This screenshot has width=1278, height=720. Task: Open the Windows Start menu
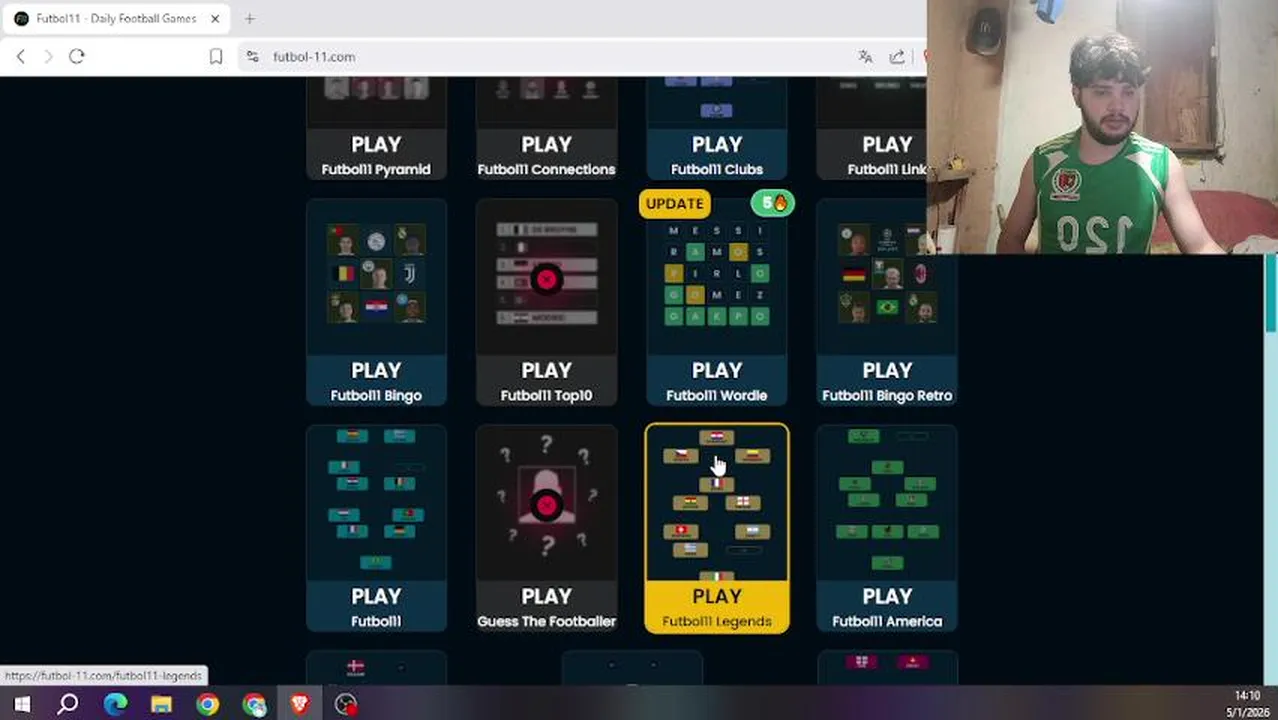[22, 704]
